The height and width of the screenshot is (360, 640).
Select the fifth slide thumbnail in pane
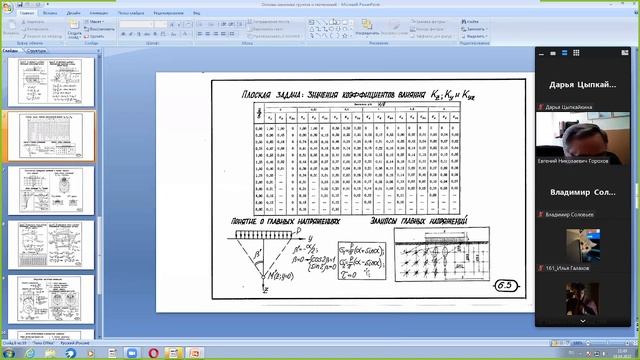pos(51,300)
